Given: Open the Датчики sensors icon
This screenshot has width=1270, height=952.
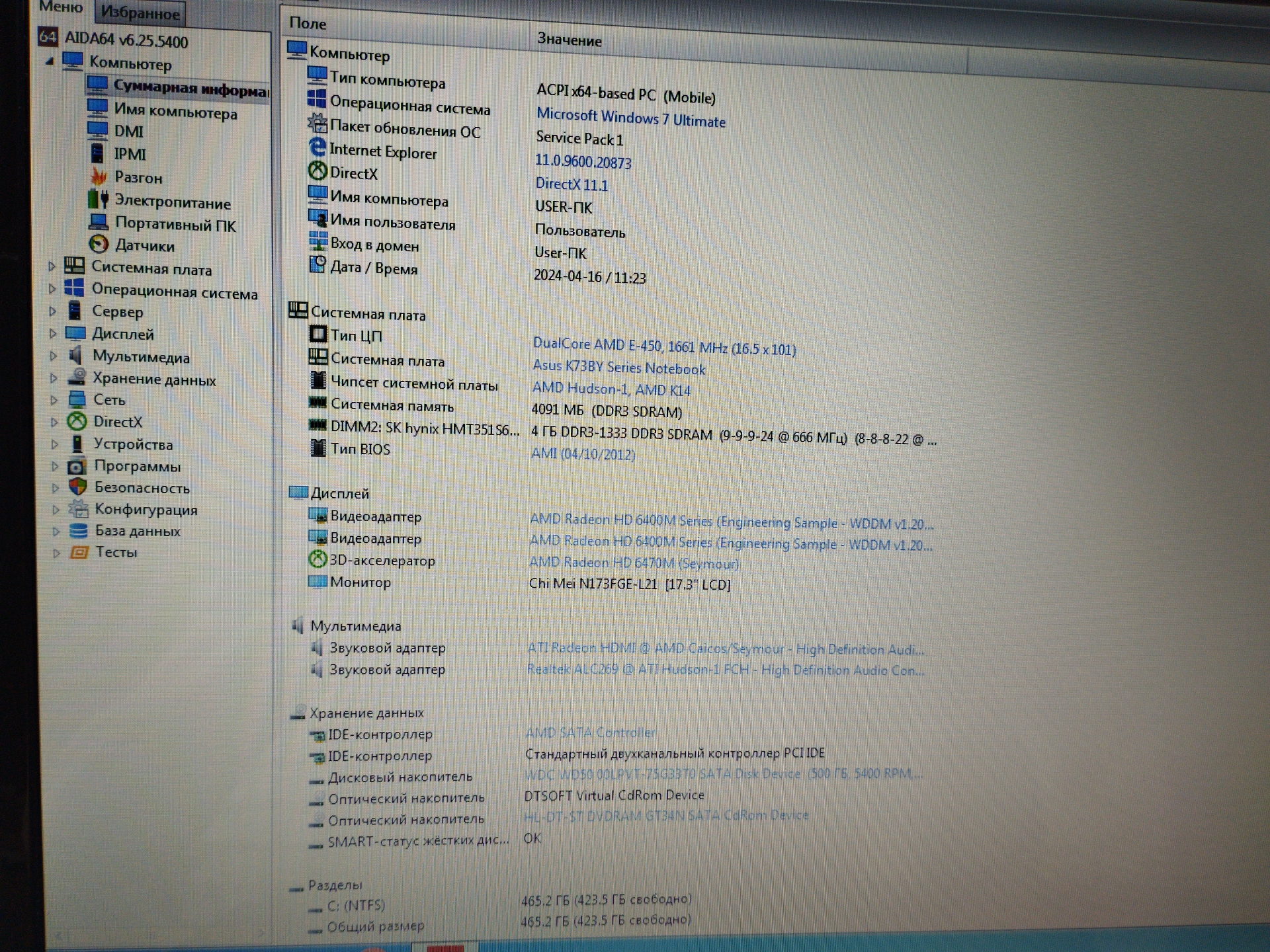Looking at the screenshot, I should (99, 244).
